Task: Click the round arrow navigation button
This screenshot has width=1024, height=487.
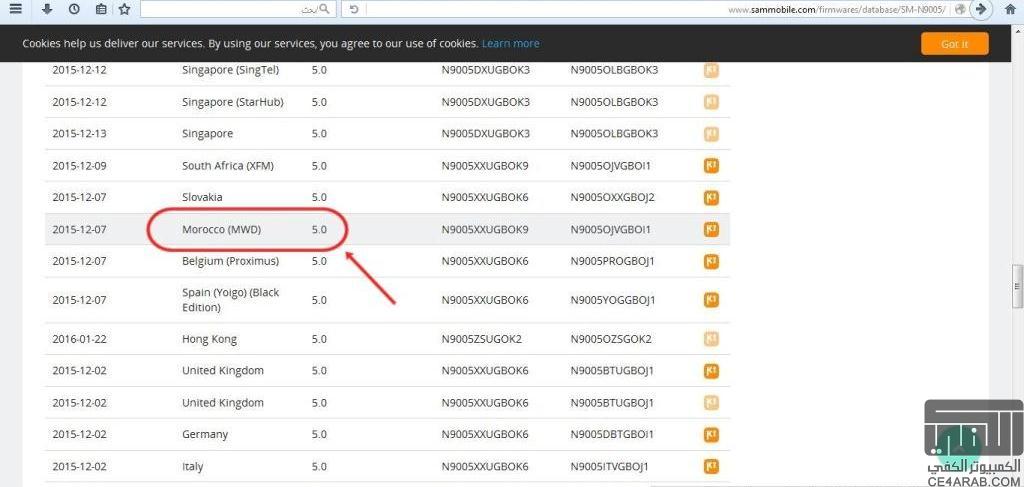Action: (x=980, y=9)
